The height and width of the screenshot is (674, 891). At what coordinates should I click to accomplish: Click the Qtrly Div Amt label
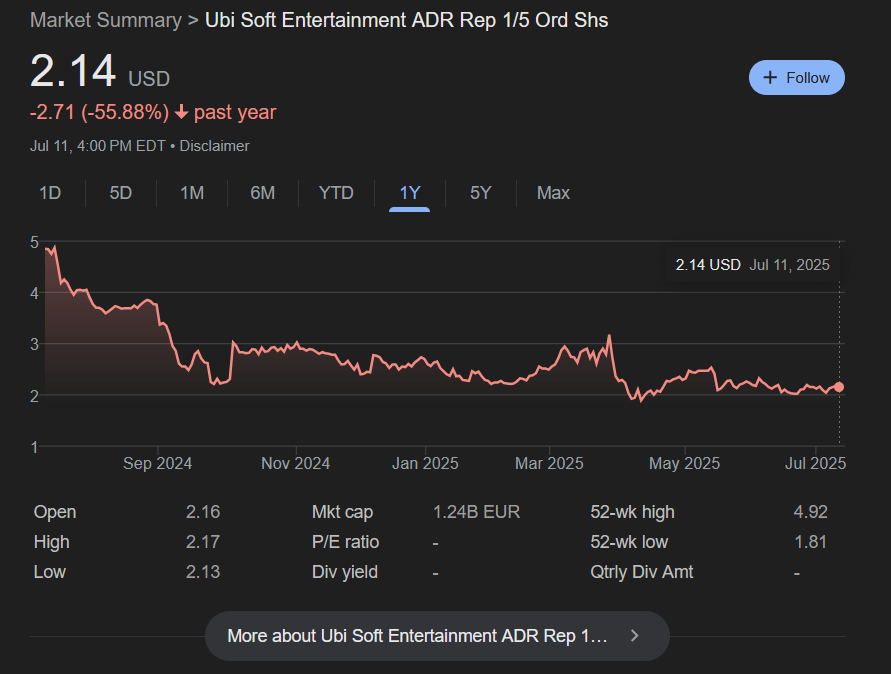(642, 572)
